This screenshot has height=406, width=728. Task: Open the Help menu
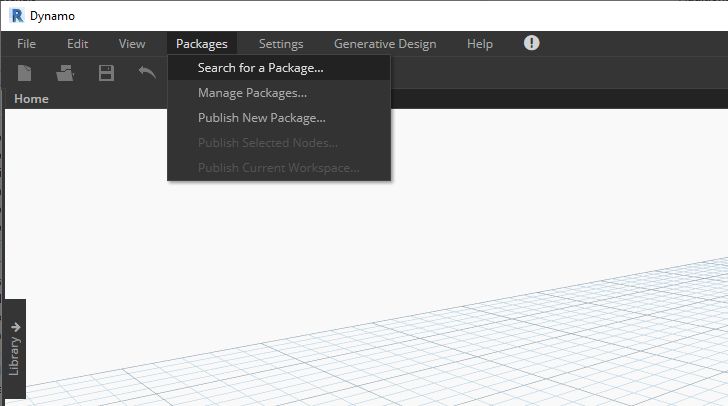480,44
